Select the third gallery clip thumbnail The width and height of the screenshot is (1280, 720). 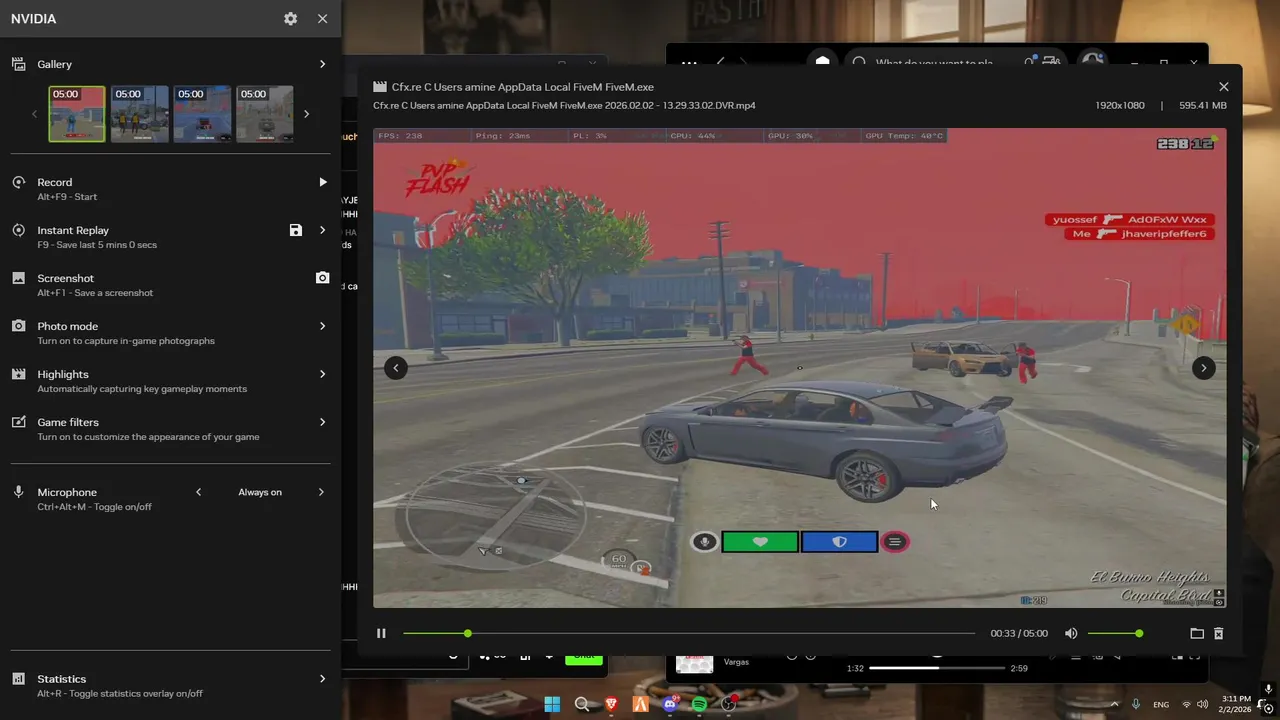[202, 114]
